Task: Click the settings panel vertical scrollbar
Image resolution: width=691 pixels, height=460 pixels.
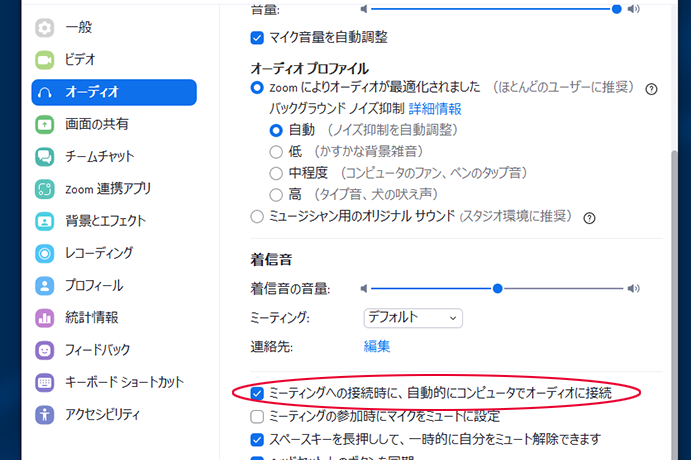Action: point(674,304)
